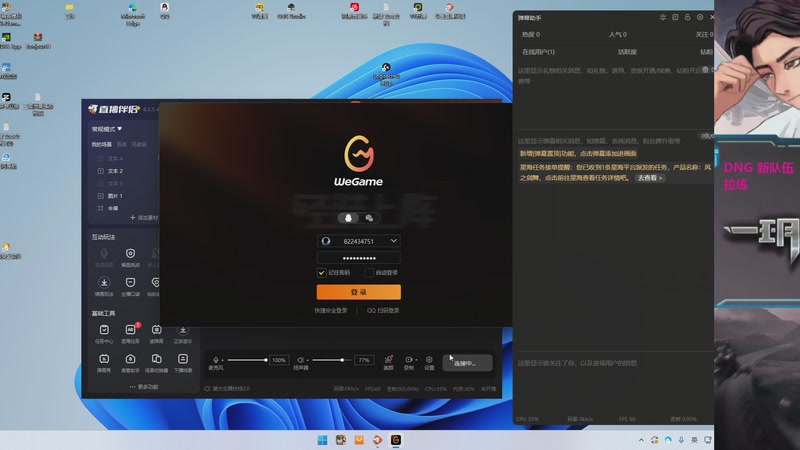Click 人气 0 stat in 弹幕助手
The image size is (800, 450).
coord(617,35)
